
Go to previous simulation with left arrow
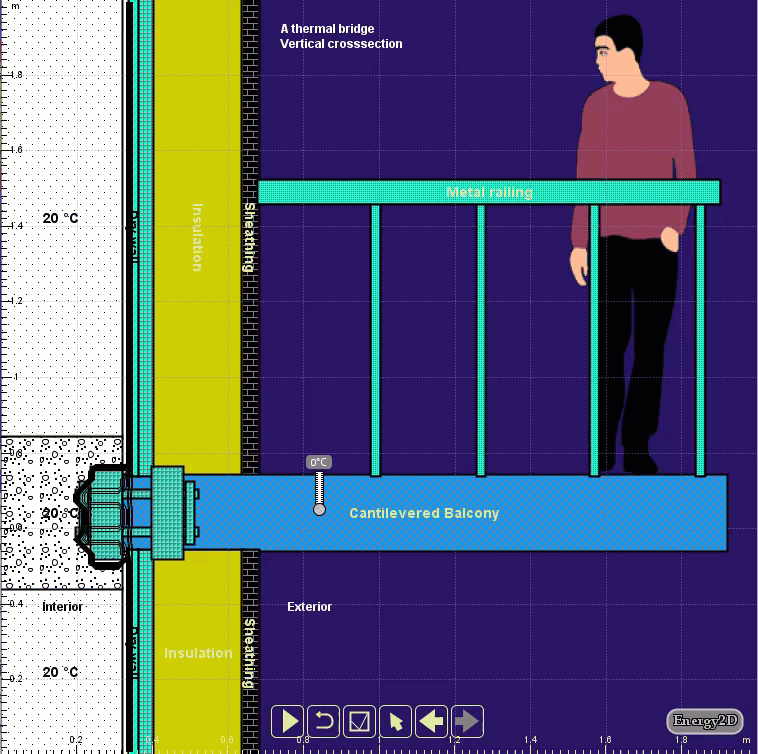(431, 721)
